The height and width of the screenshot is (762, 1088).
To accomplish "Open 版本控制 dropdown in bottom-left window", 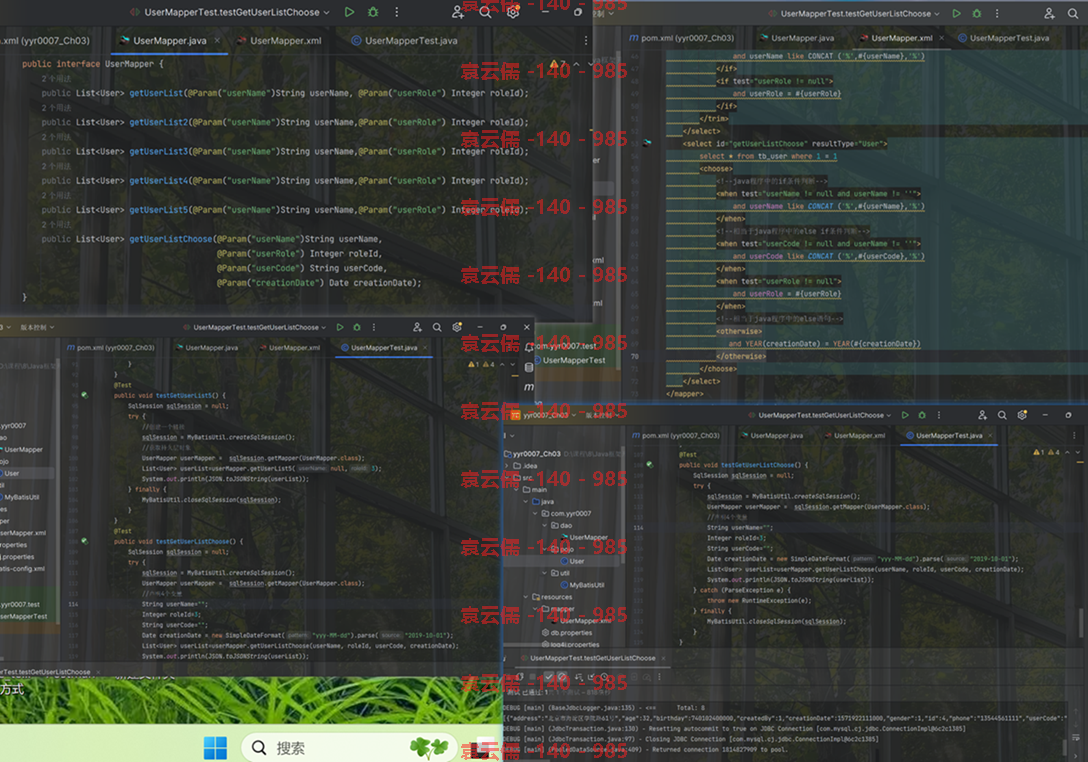I will pyautogui.click(x=37, y=327).
